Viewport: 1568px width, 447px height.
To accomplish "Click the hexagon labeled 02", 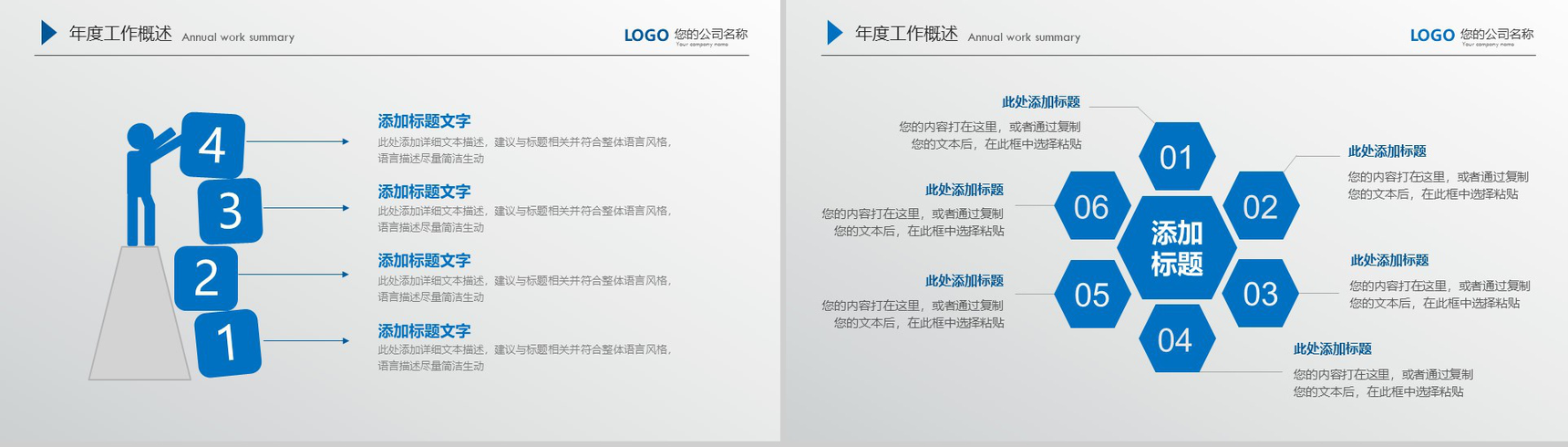I will pyautogui.click(x=1260, y=207).
